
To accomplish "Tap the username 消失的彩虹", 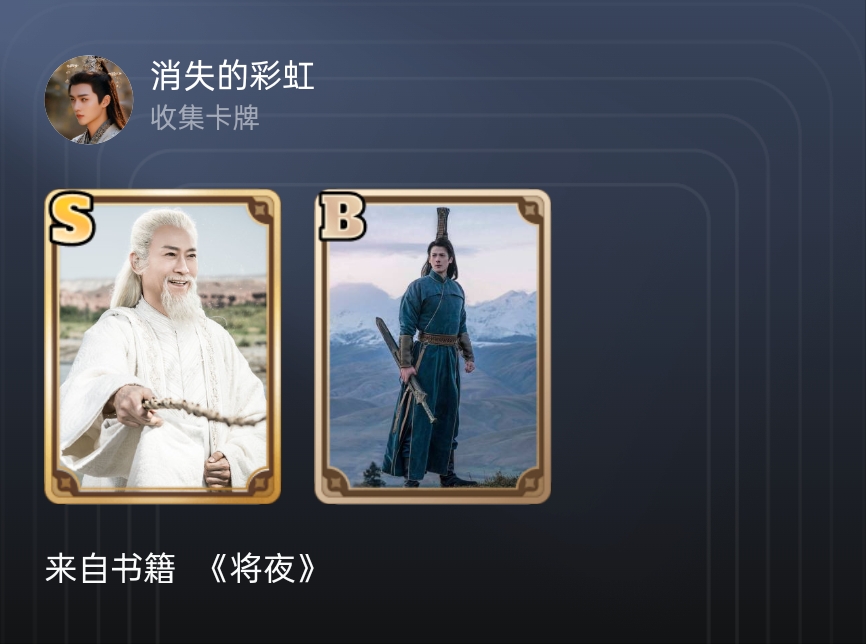I will point(233,76).
